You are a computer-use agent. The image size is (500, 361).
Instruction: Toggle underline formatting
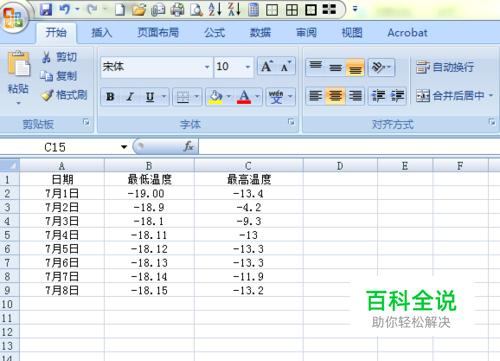[x=150, y=97]
